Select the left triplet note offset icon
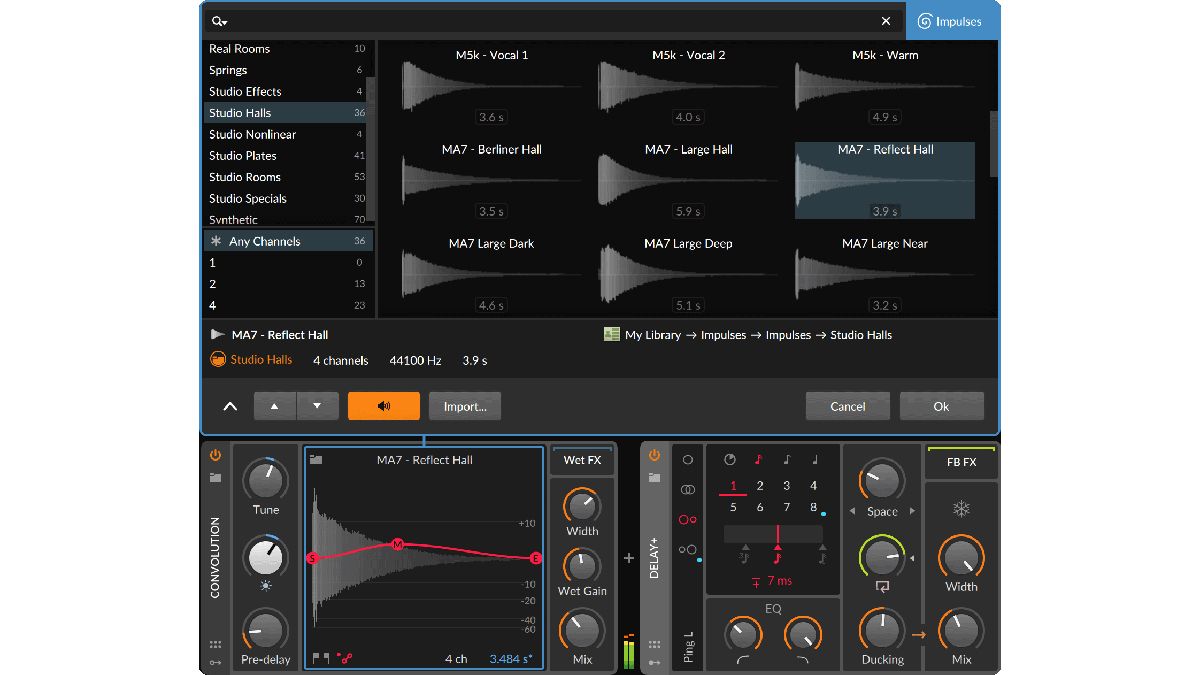 tap(744, 554)
